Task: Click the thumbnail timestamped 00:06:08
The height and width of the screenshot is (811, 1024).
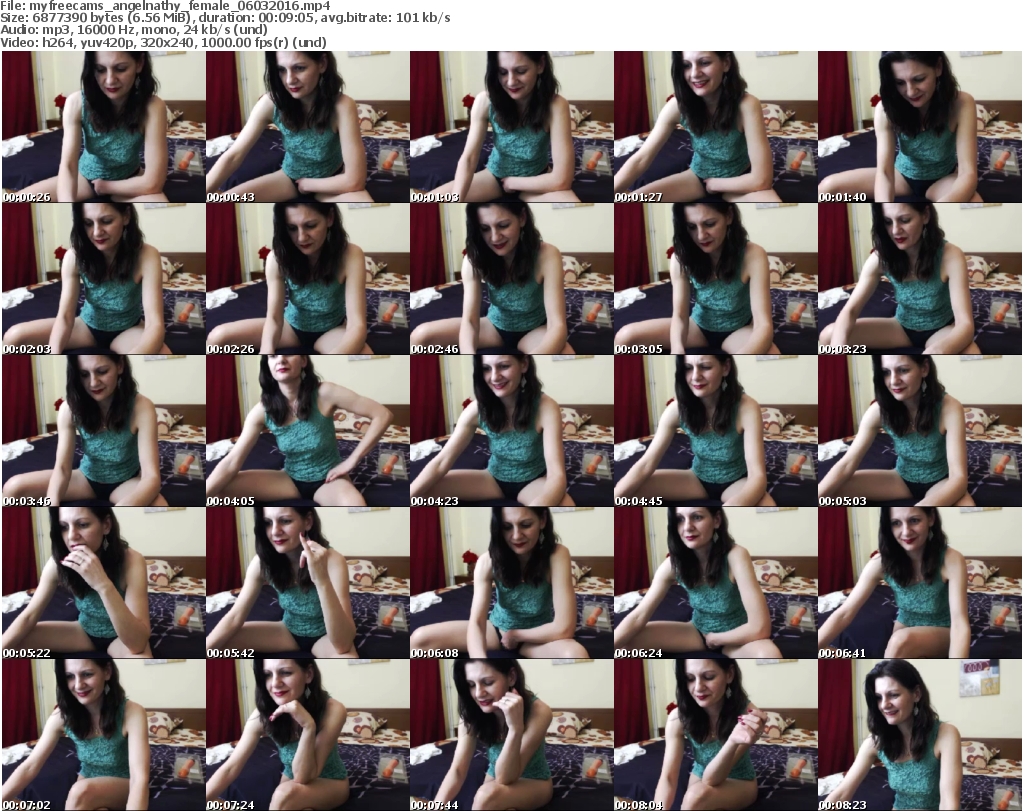Action: click(511, 583)
